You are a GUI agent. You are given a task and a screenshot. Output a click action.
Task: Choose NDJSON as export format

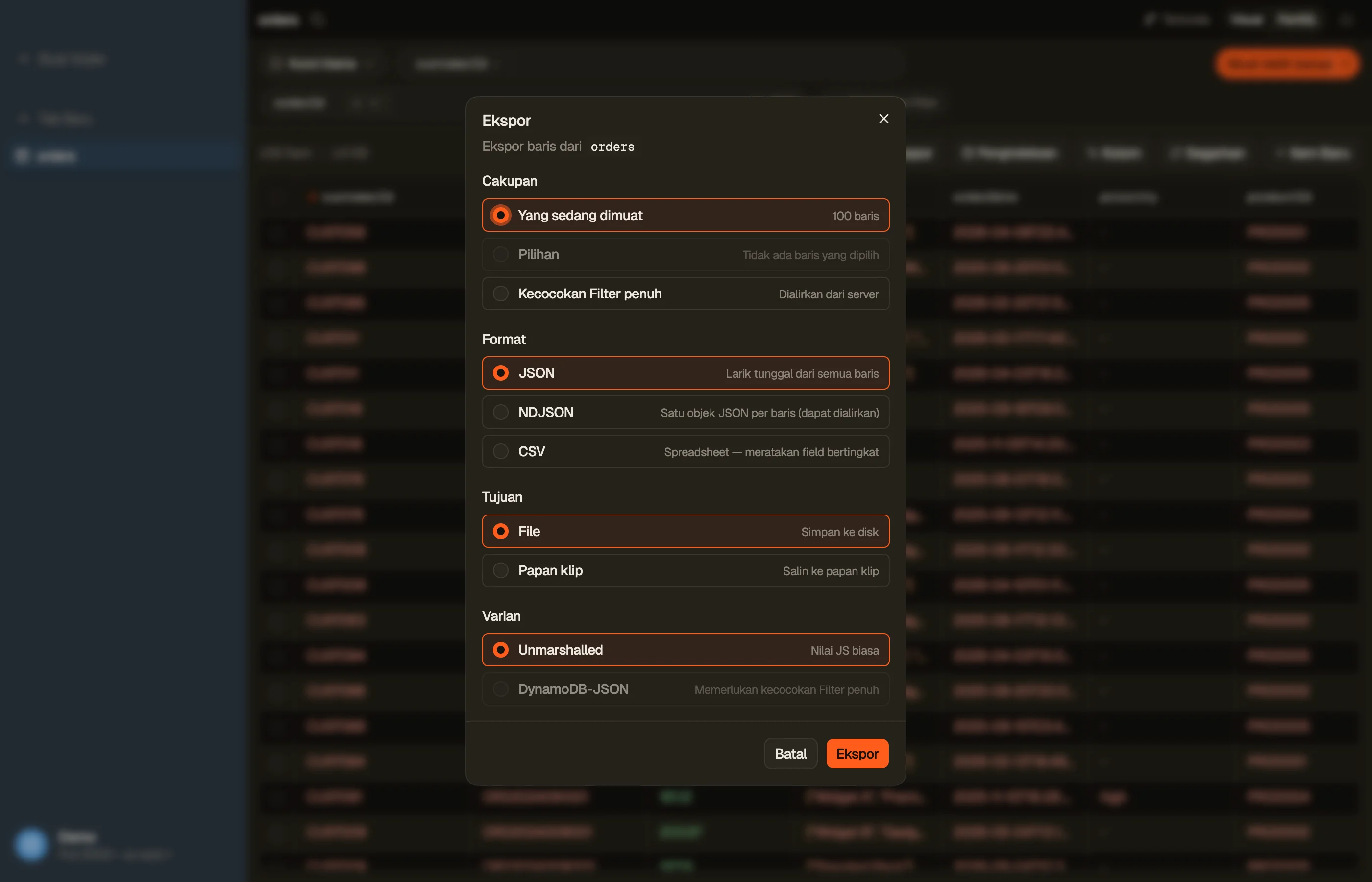coord(686,413)
